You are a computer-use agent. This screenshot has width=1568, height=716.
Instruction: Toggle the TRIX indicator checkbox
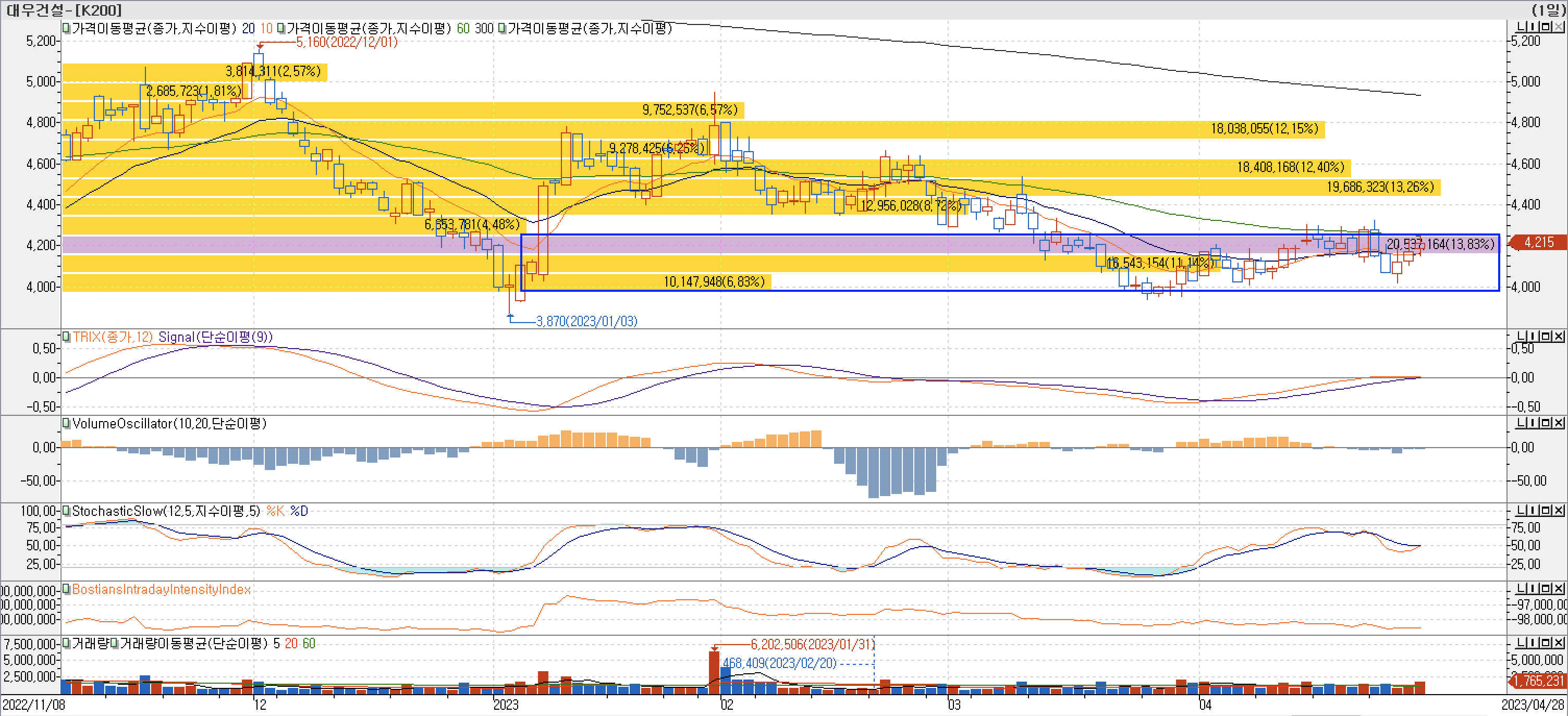[66, 337]
